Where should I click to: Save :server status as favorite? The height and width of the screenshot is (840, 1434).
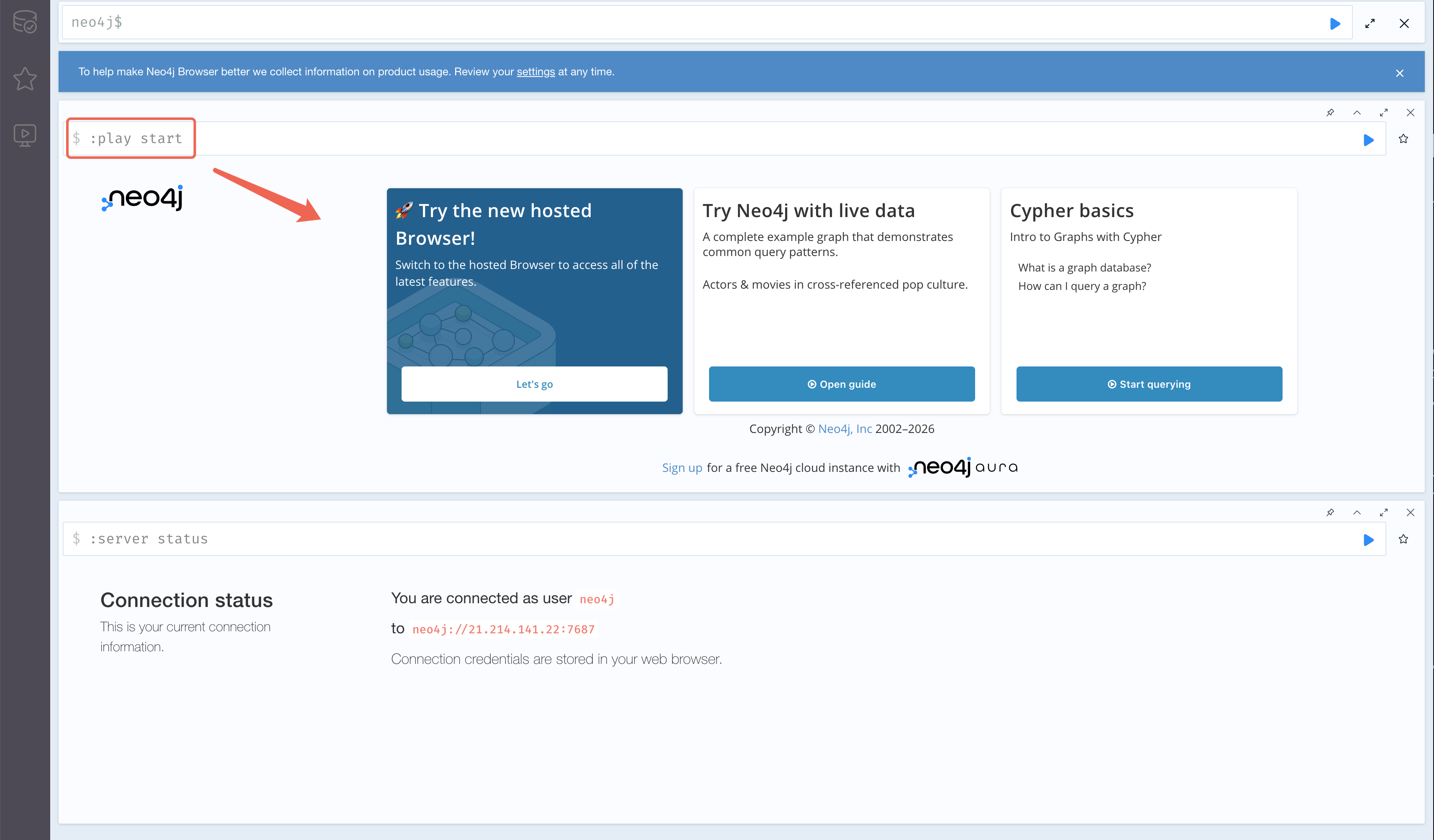pyautogui.click(x=1403, y=539)
